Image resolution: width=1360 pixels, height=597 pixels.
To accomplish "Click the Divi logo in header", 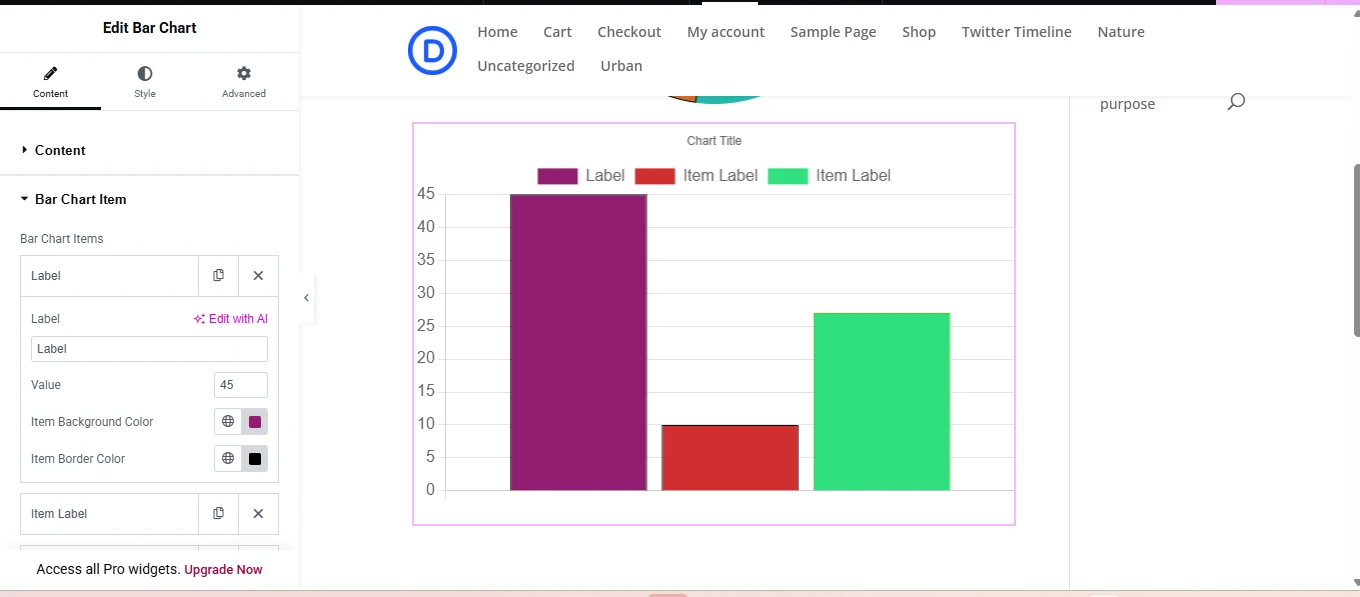I will [432, 50].
